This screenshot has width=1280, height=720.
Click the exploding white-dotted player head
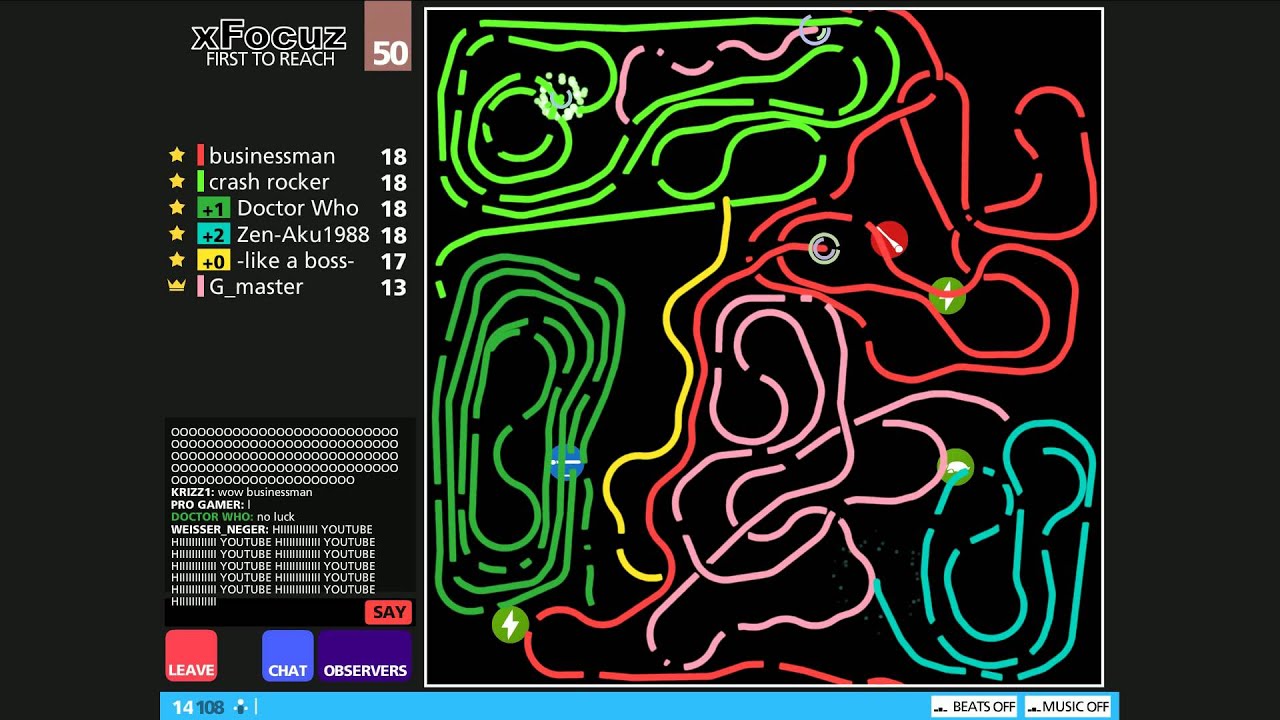coord(560,96)
